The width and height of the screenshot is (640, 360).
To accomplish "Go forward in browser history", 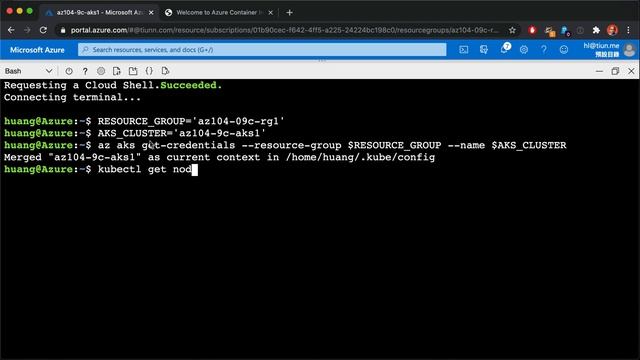I will tap(27, 30).
